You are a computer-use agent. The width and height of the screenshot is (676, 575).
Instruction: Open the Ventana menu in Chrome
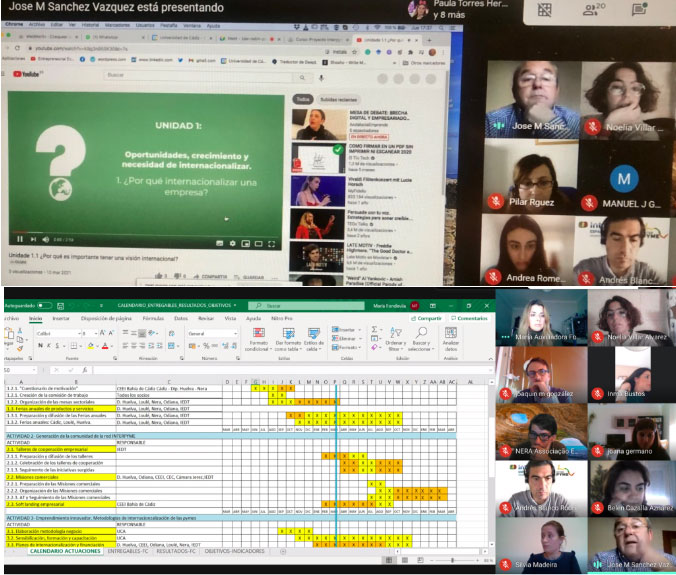pos(192,25)
